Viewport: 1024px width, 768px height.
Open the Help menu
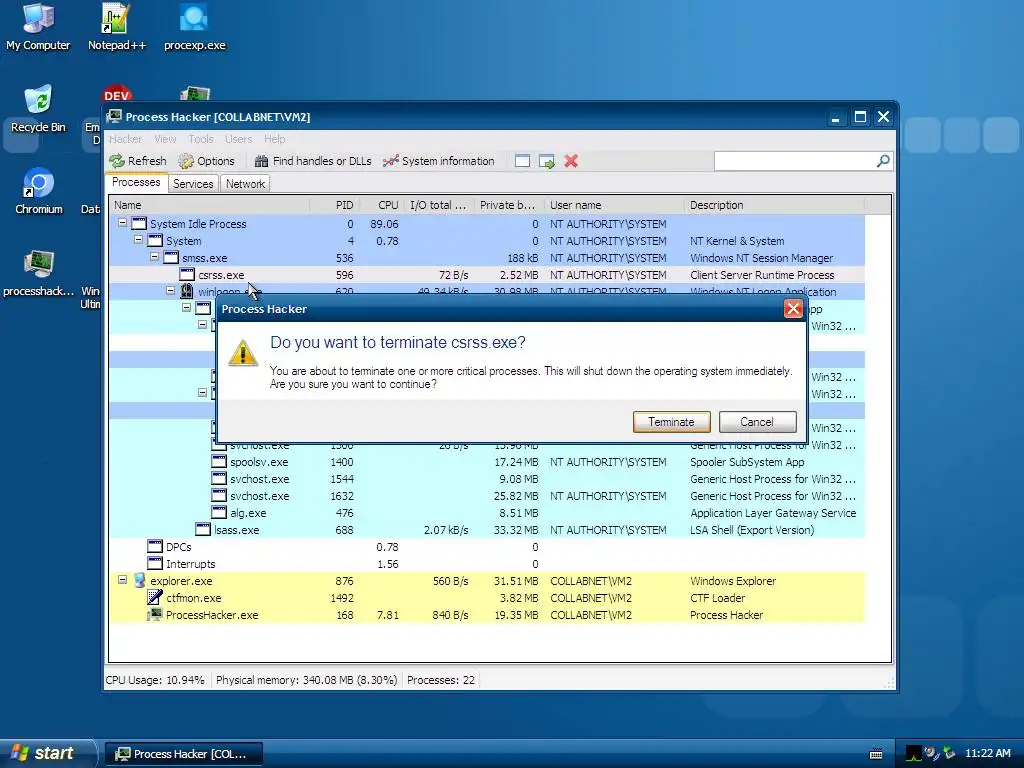tap(274, 139)
